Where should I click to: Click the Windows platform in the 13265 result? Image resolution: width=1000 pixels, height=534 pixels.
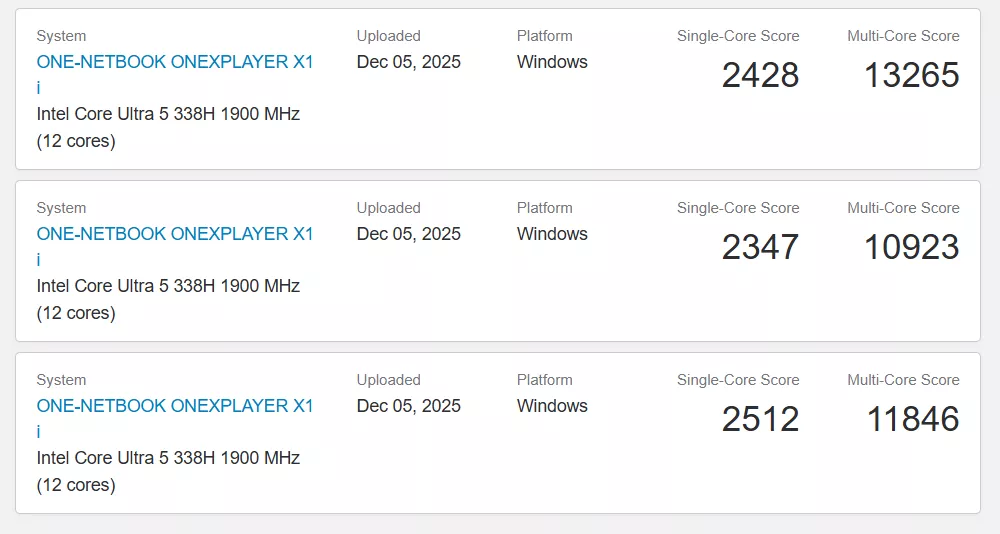tap(552, 62)
